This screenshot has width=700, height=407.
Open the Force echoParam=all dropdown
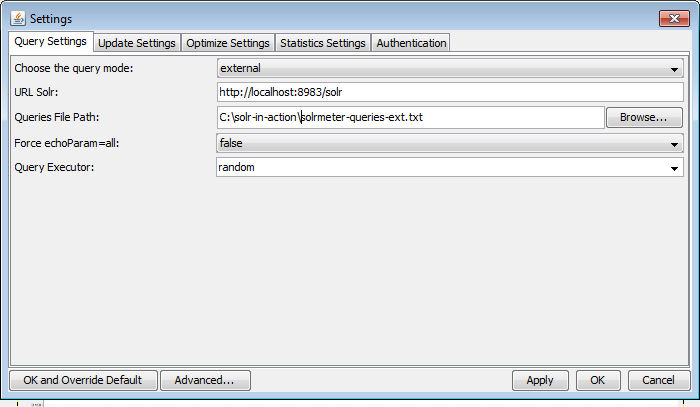pos(449,143)
